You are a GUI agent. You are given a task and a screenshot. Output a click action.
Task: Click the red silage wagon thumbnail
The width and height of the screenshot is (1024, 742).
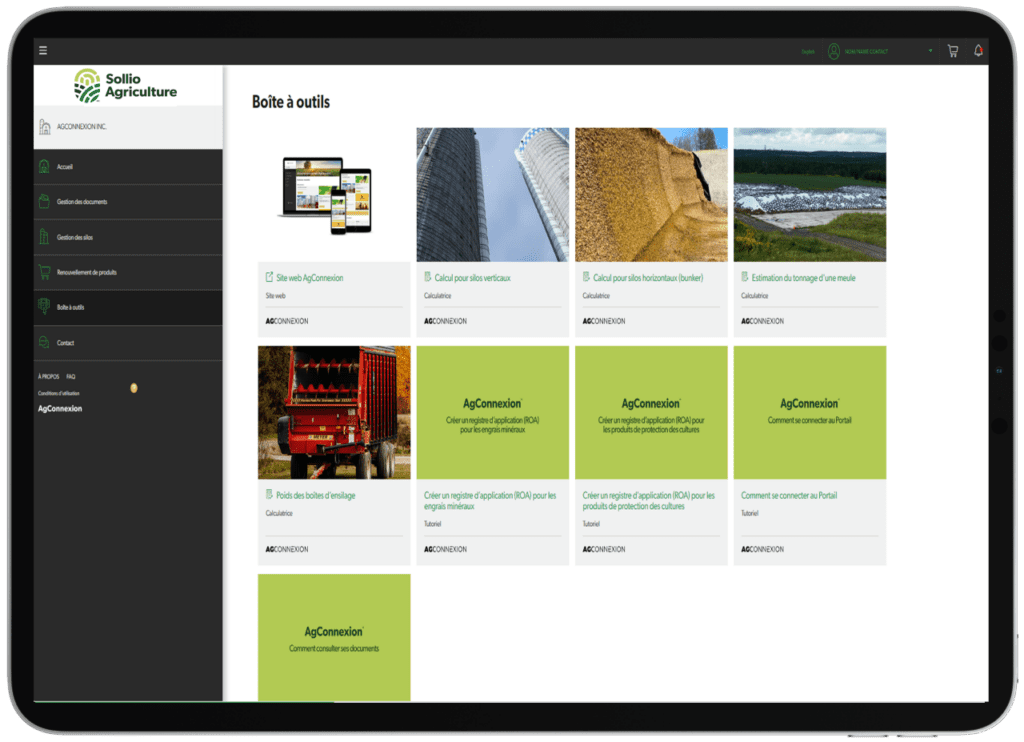(334, 412)
